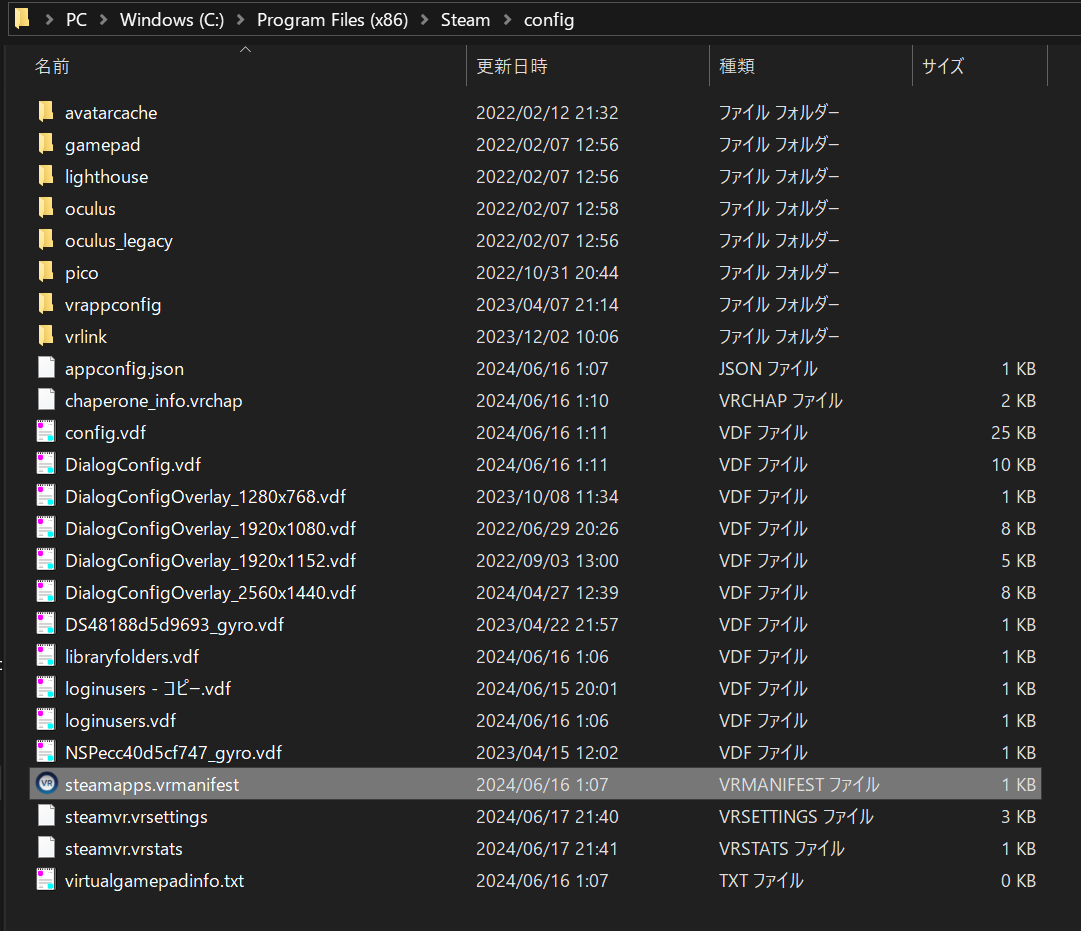1081x931 pixels.
Task: Click the config breadcrumb segment
Action: click(x=549, y=20)
